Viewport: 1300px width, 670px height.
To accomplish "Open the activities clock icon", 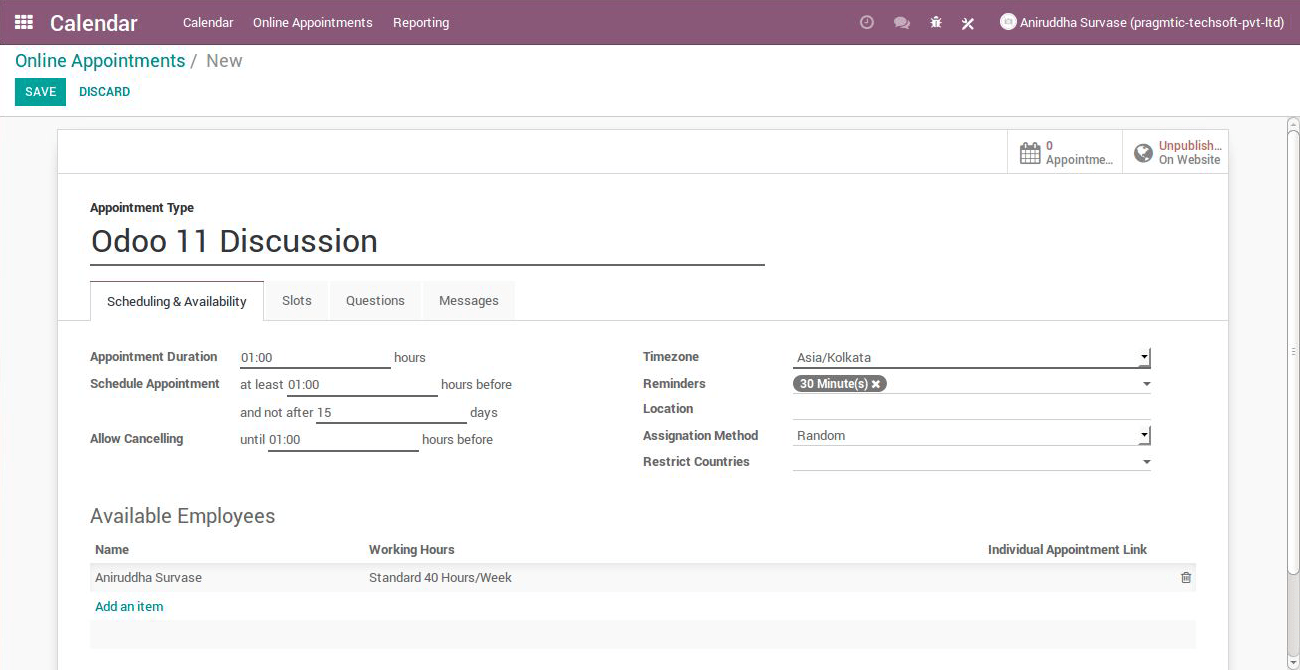I will [867, 22].
